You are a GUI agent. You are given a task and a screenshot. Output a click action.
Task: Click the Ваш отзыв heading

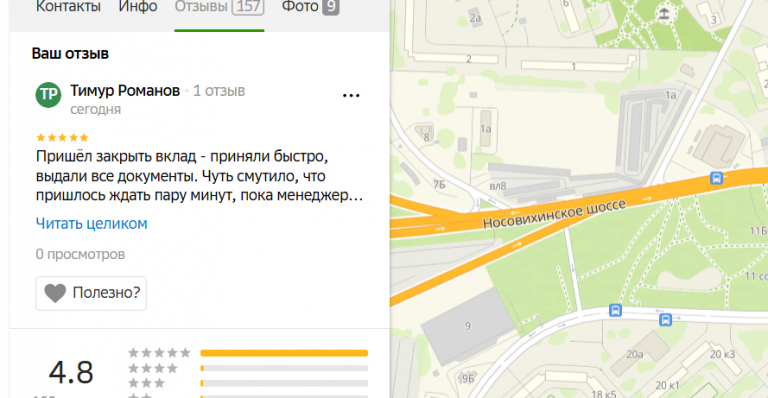70,53
